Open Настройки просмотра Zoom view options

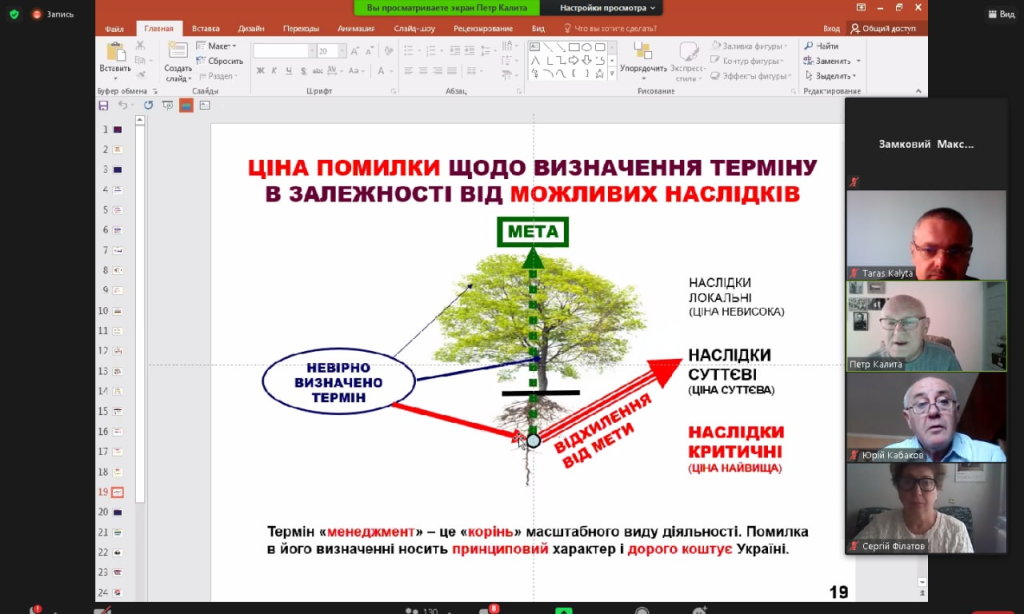tap(607, 8)
